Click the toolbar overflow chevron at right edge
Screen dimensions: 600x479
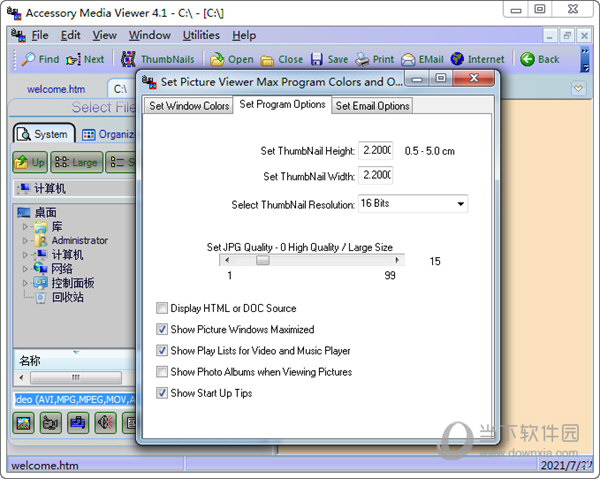point(585,60)
